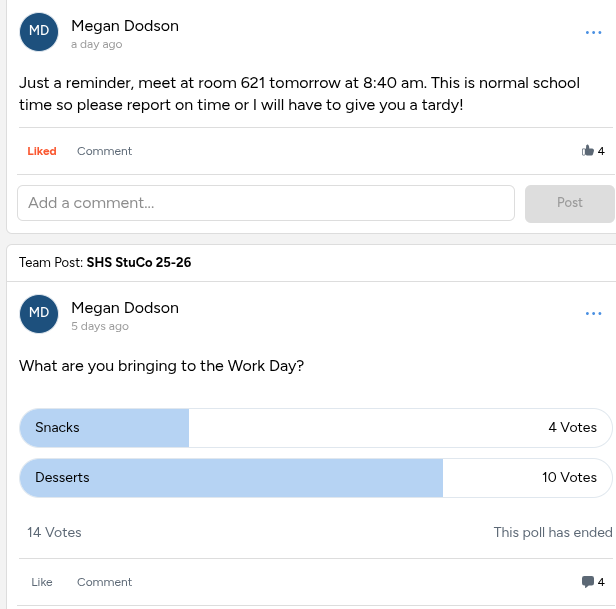Like the Work Day poll post
This screenshot has width=616, height=609.
click(x=42, y=582)
